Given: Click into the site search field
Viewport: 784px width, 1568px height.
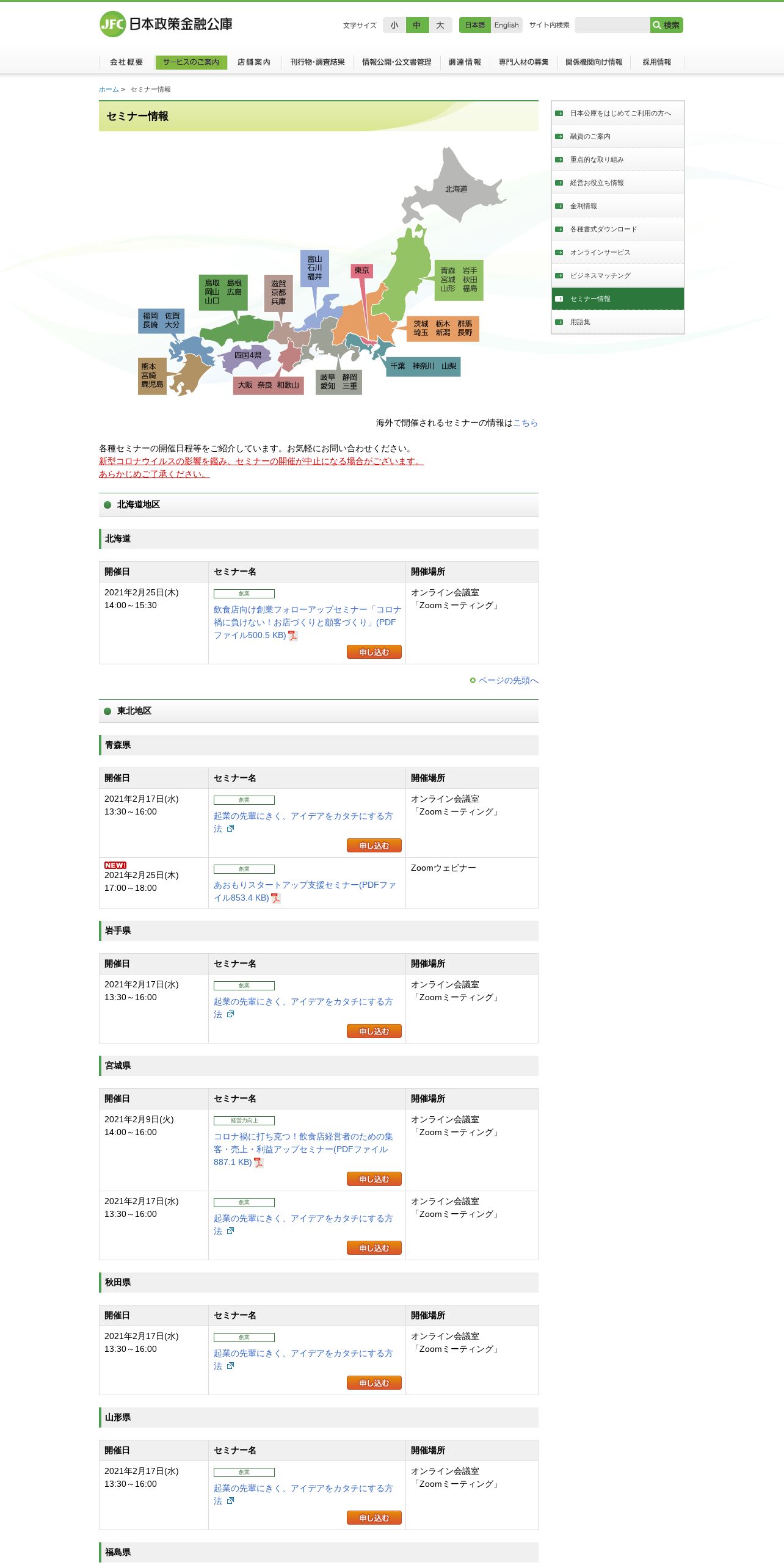Looking at the screenshot, I should (612, 25).
